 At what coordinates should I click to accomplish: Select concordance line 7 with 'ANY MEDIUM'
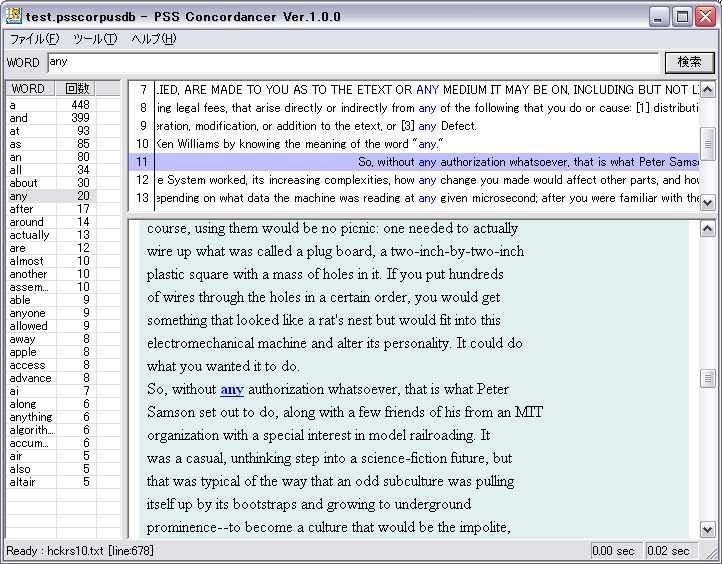(414, 89)
